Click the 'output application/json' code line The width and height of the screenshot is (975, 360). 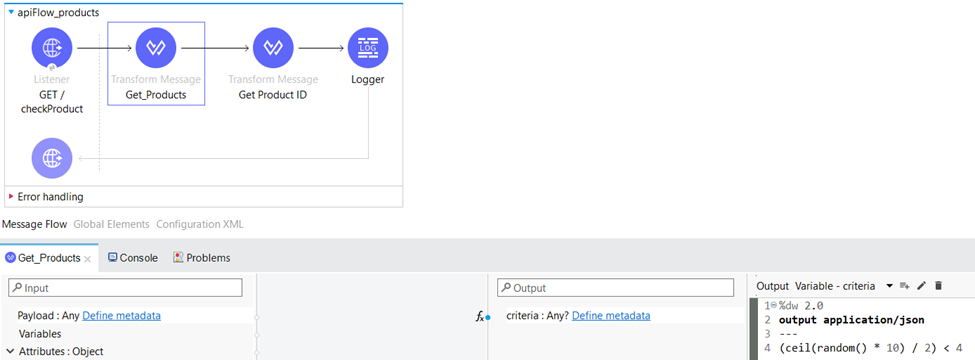[851, 320]
